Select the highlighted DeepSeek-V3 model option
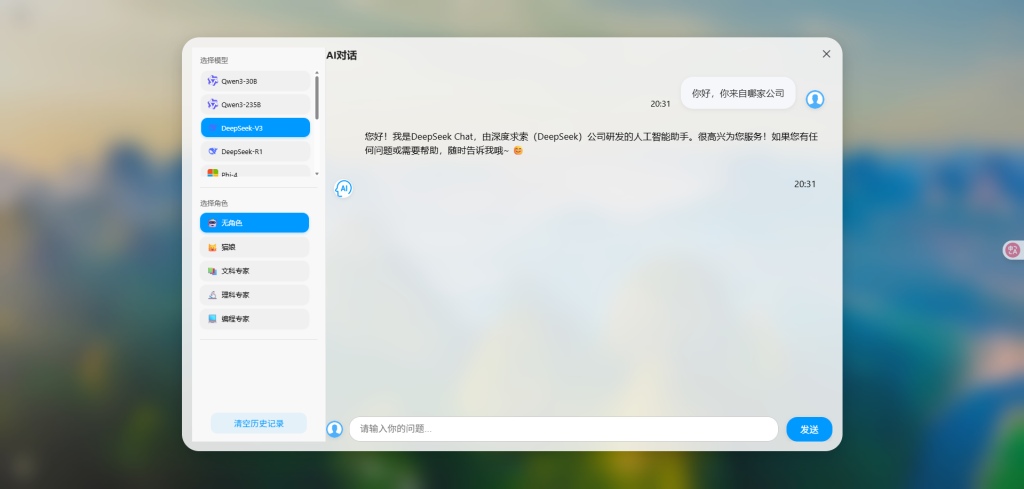 [255, 128]
